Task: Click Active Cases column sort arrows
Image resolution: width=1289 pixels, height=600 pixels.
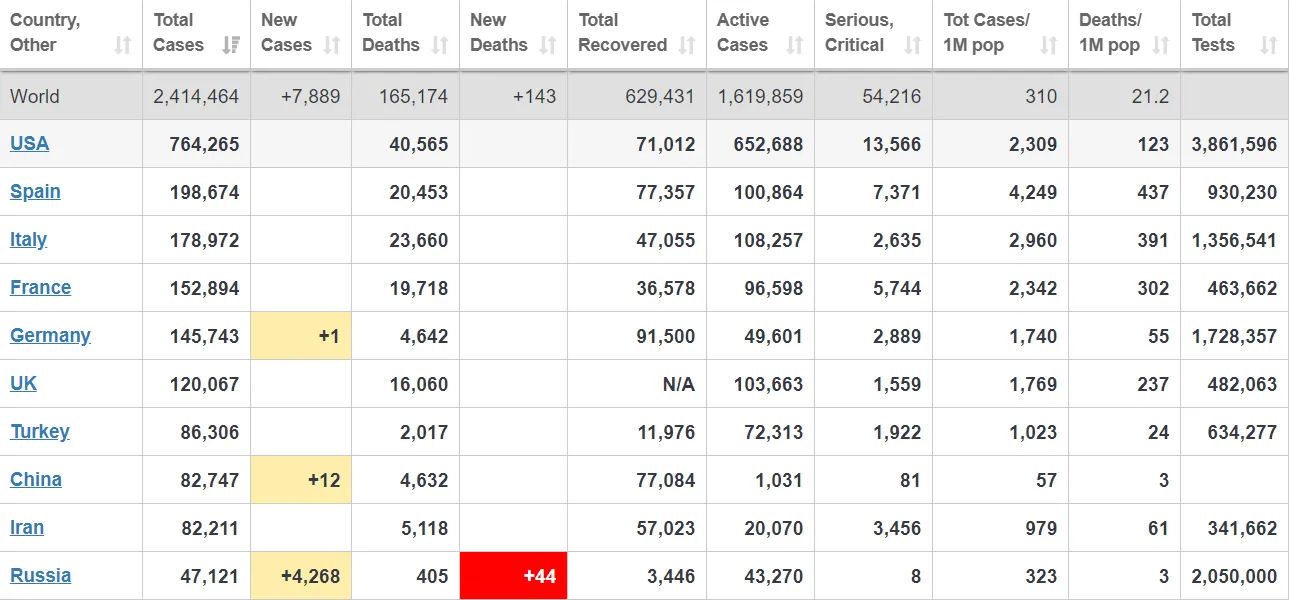Action: pyautogui.click(x=795, y=45)
